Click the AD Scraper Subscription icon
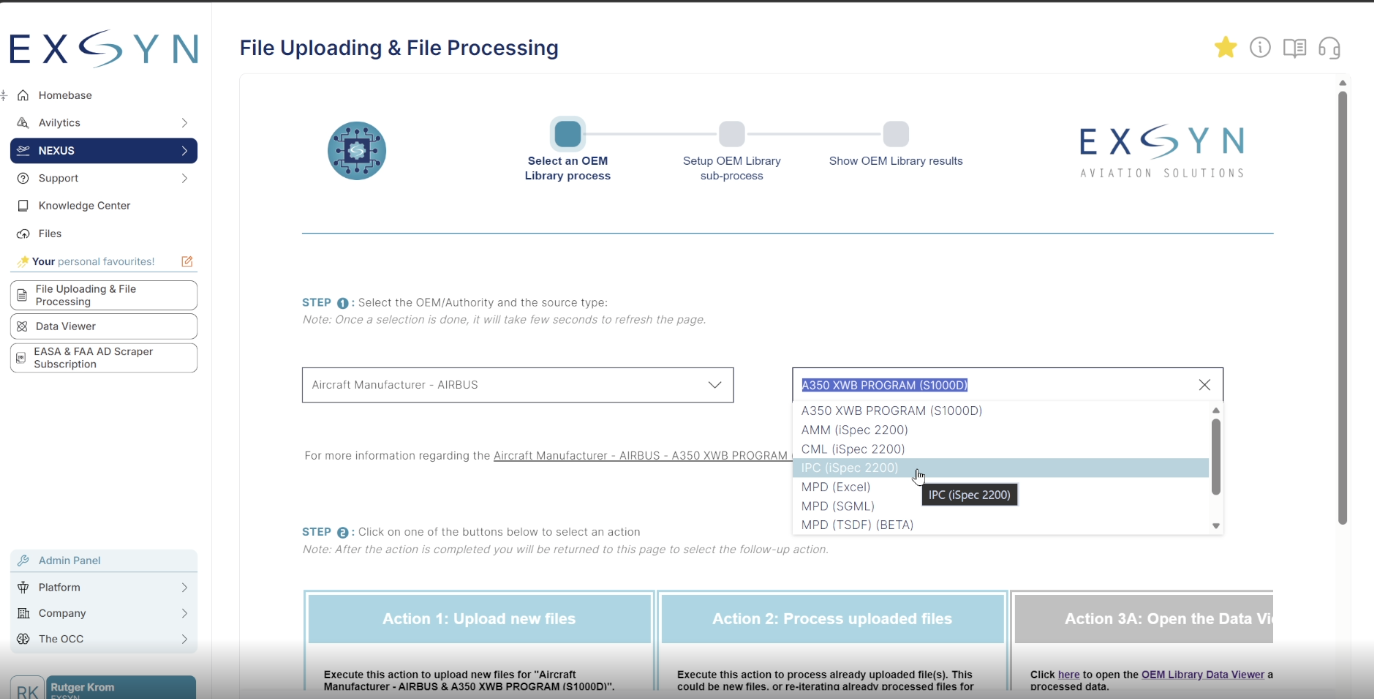The height and width of the screenshot is (699, 1374). click(21, 358)
